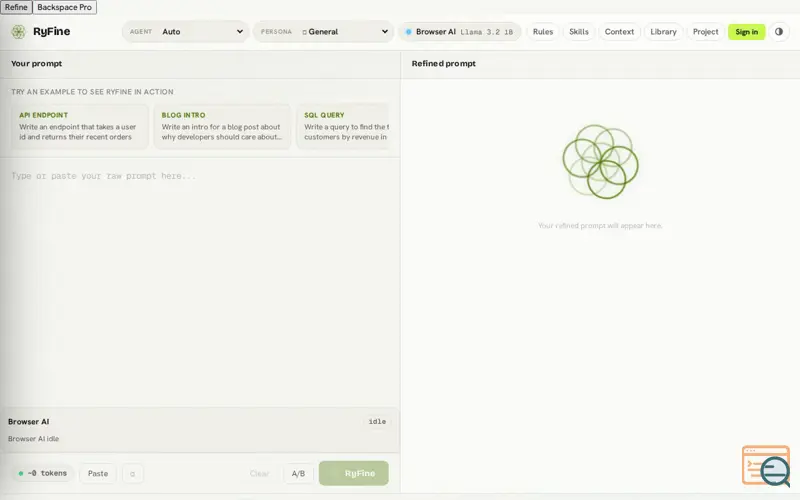Open the Rules menu
The width and height of the screenshot is (800, 500).
point(543,32)
